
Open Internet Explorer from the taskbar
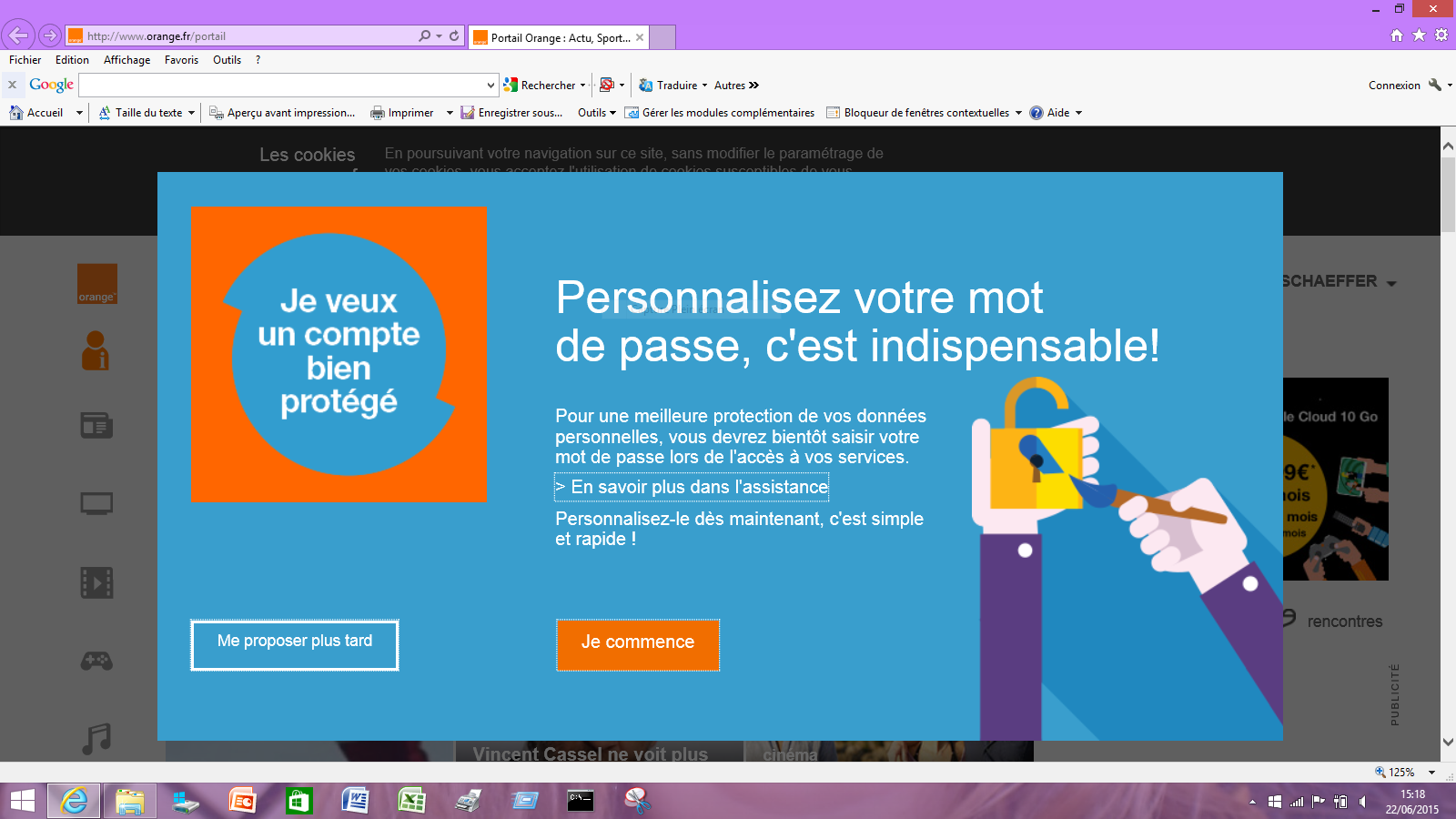tap(74, 801)
